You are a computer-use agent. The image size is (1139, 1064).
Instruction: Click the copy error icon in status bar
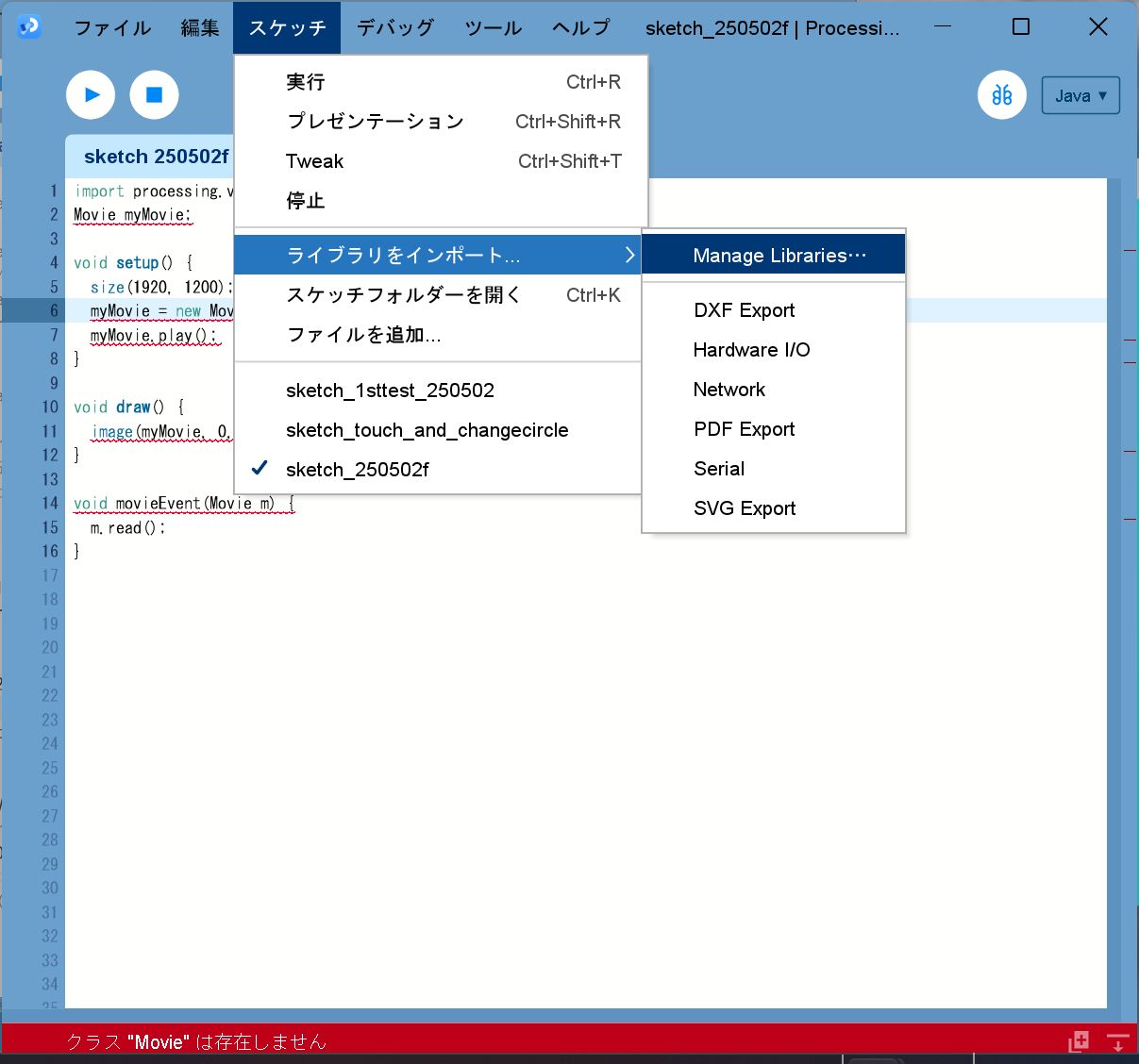[x=1079, y=1041]
